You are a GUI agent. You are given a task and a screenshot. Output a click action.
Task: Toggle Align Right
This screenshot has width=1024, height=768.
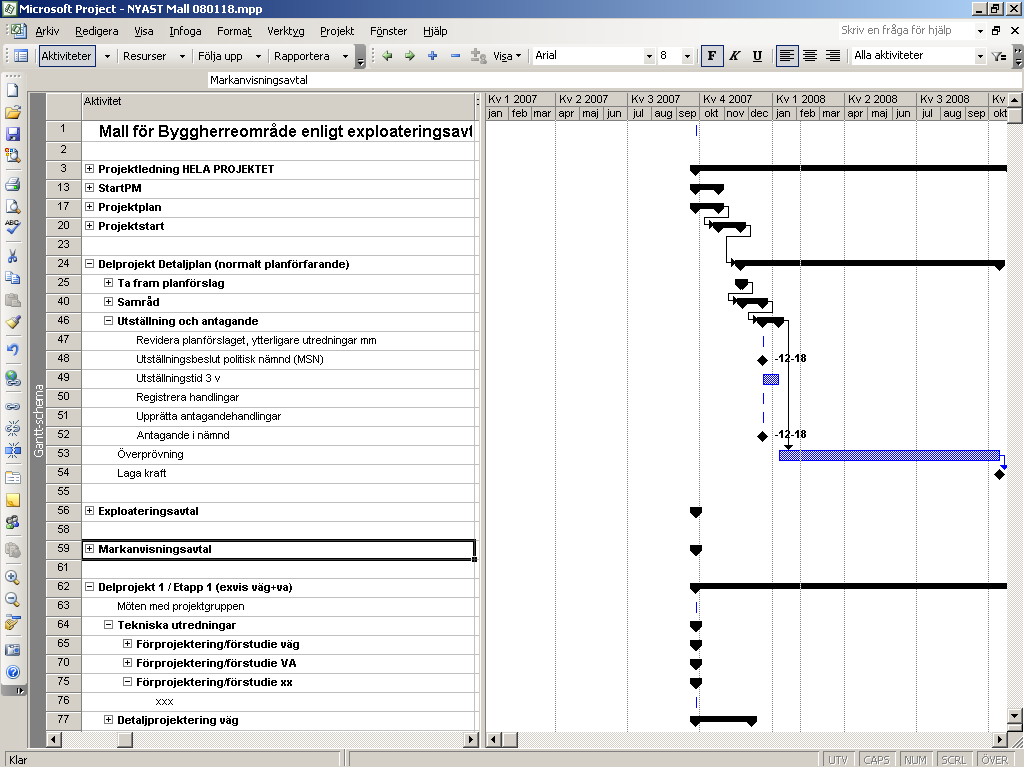click(833, 56)
